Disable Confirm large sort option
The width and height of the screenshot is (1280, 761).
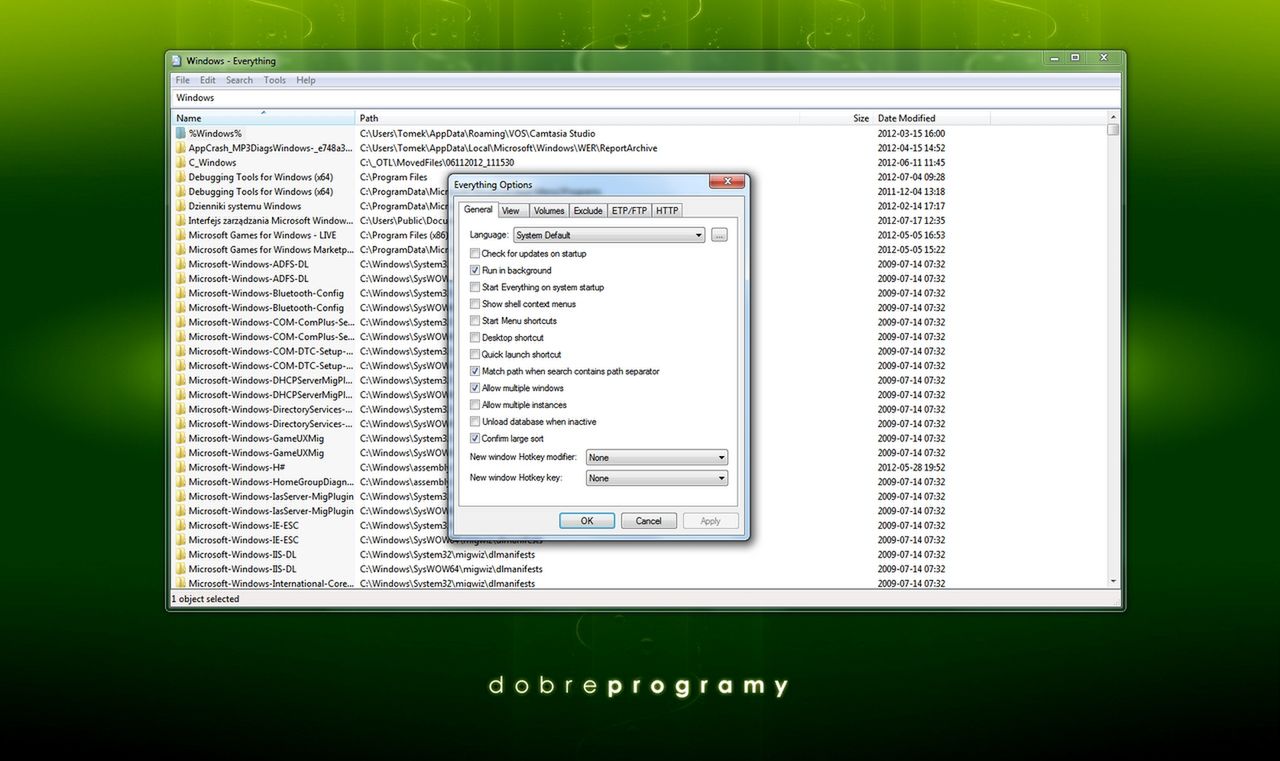(475, 439)
